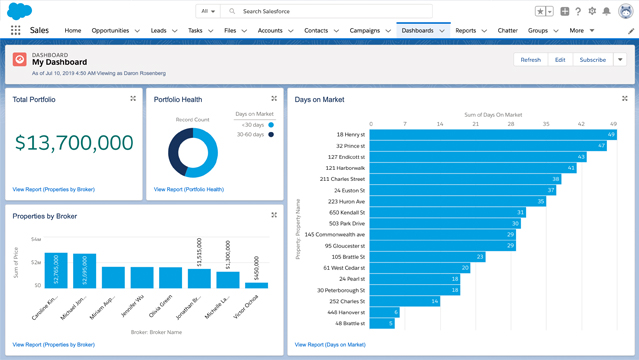
Task: Open the App Launcher grid icon
Action: point(15,30)
